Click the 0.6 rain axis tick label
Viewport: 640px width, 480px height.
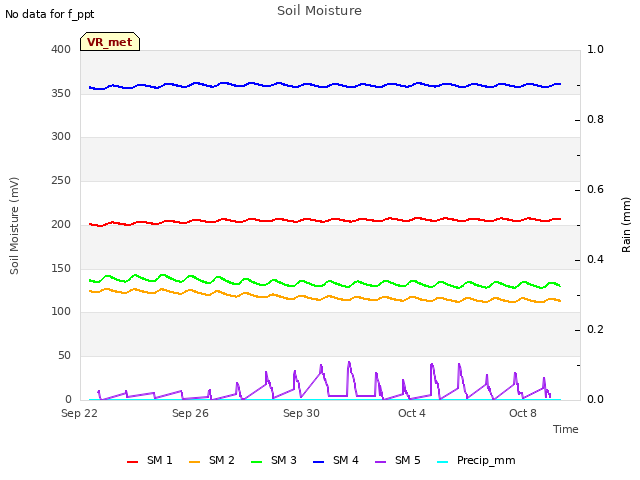tap(595, 189)
